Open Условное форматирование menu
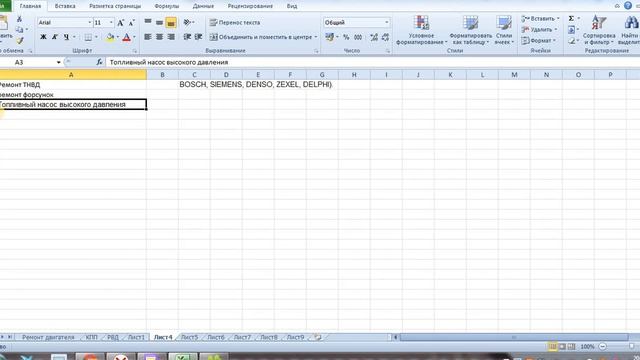This screenshot has width=640, height=360. point(421,30)
